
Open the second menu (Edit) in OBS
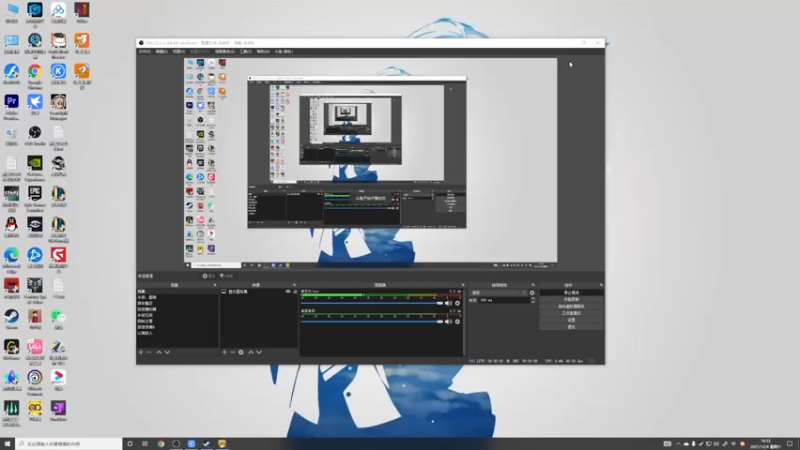[162, 52]
